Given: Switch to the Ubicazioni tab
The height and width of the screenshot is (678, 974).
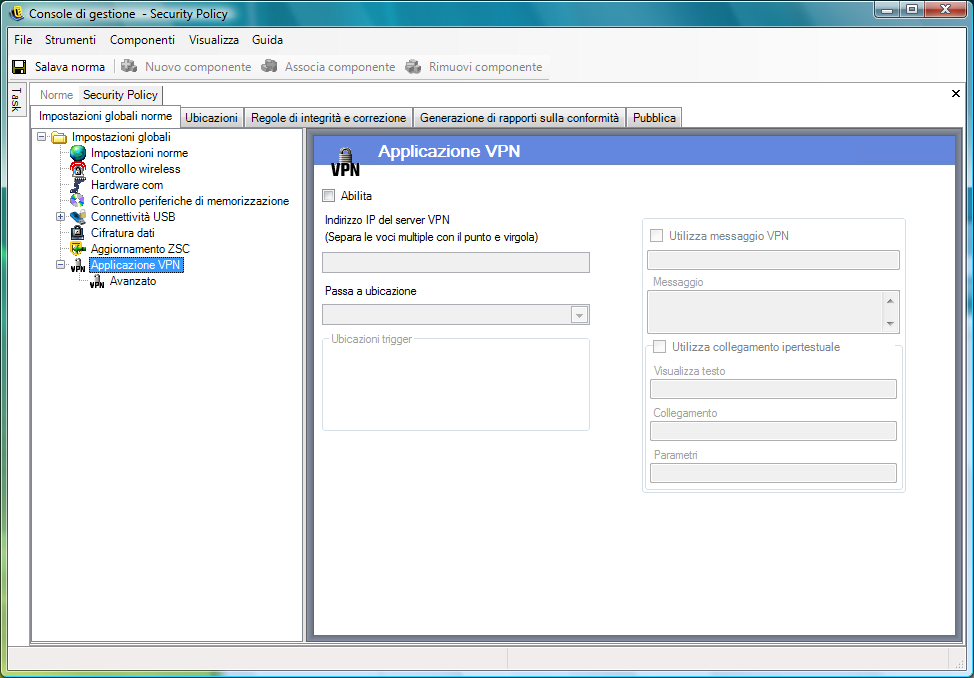Looking at the screenshot, I should 211,117.
